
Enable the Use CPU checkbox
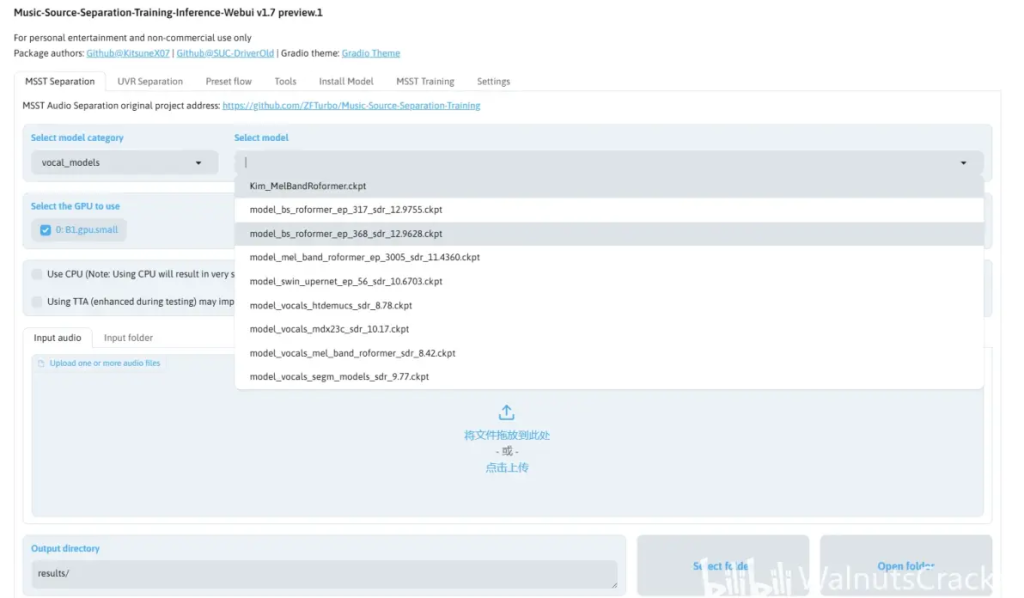[37, 274]
